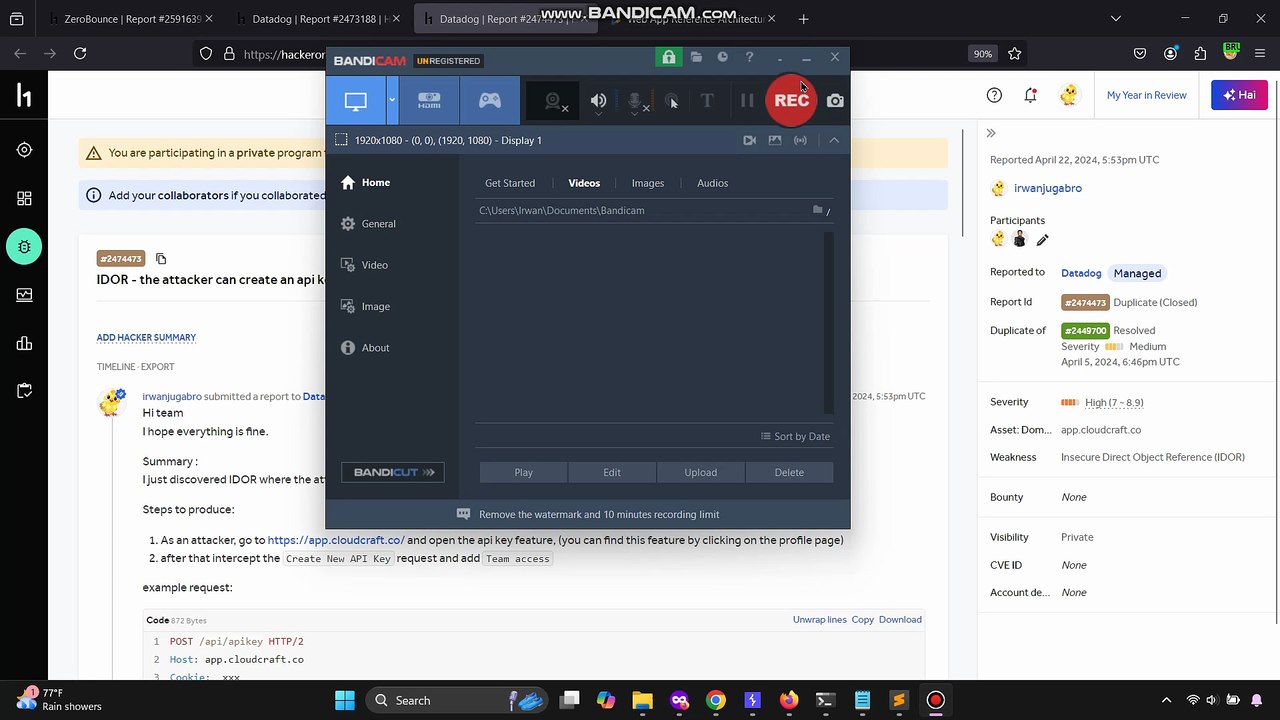Viewport: 1280px width, 720px height.
Task: Open Windows Start menu
Action: tap(345, 700)
